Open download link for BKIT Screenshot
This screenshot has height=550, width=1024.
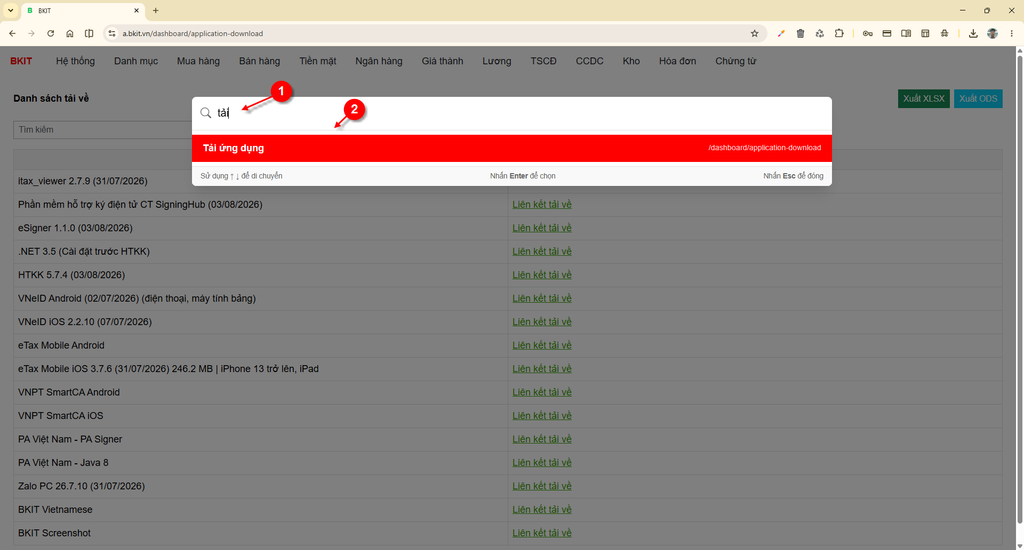pos(541,534)
